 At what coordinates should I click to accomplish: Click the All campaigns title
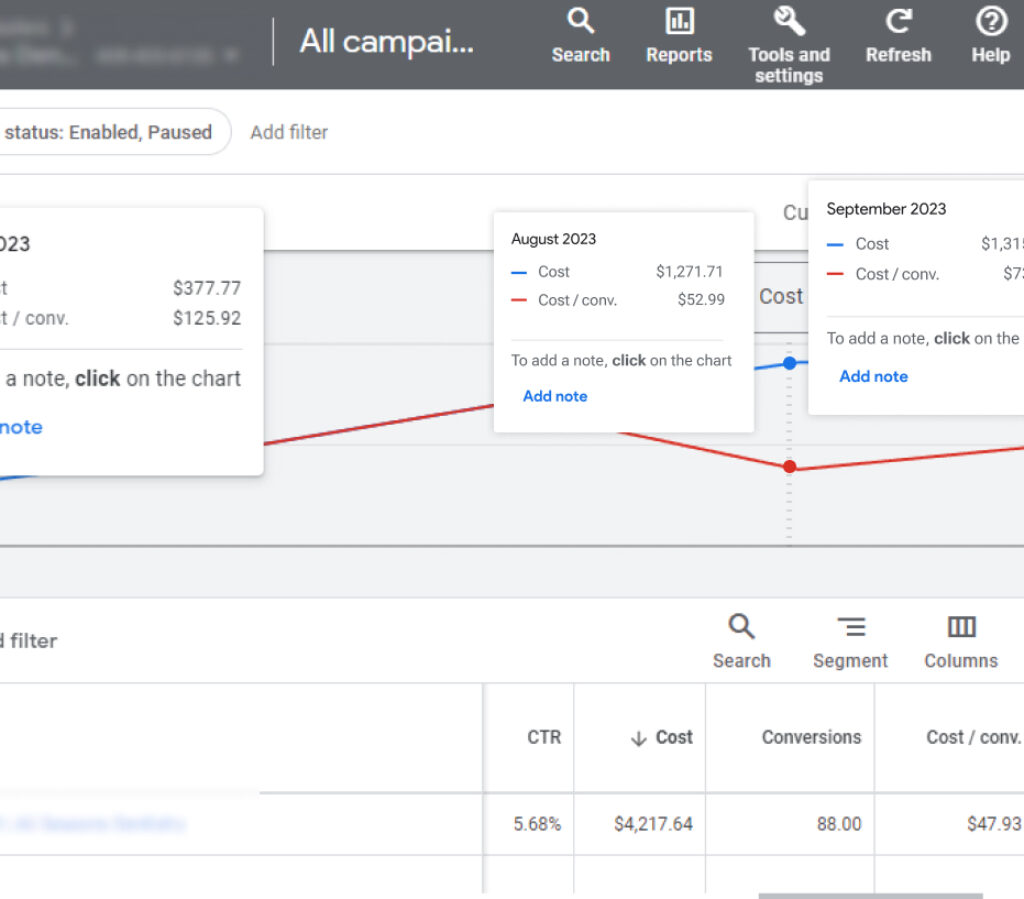[386, 41]
